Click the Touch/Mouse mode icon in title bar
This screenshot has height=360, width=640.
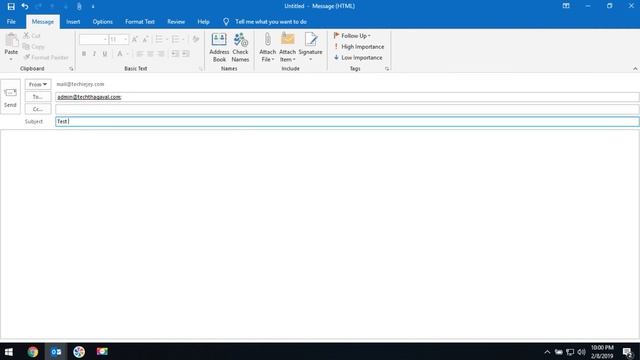[x=79, y=7]
